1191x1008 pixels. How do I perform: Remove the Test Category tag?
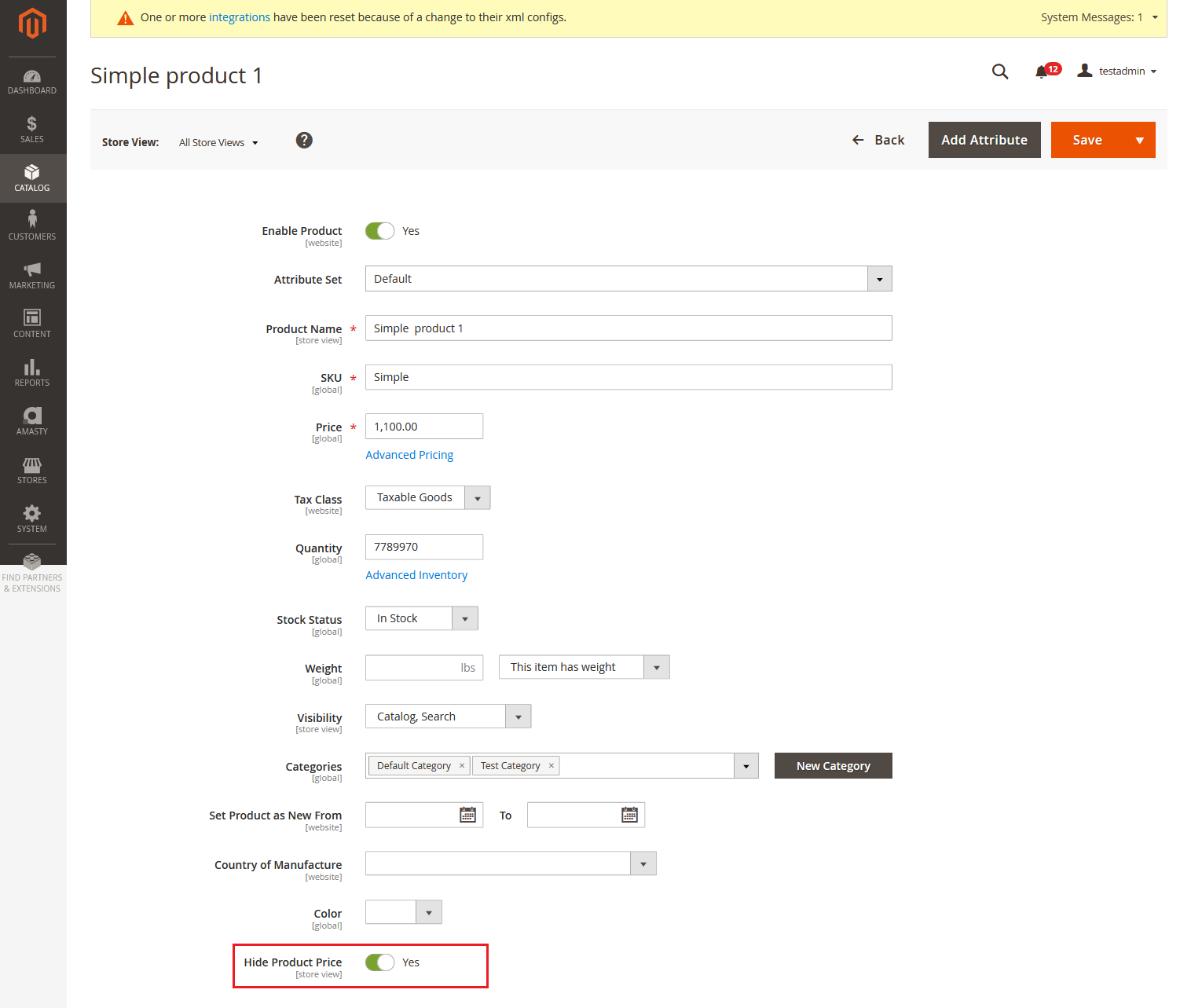pos(552,766)
